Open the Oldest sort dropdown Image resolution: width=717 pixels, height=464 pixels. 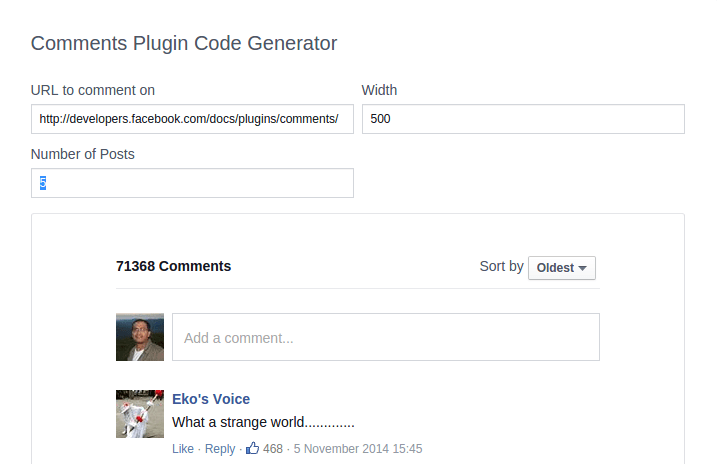pos(562,268)
